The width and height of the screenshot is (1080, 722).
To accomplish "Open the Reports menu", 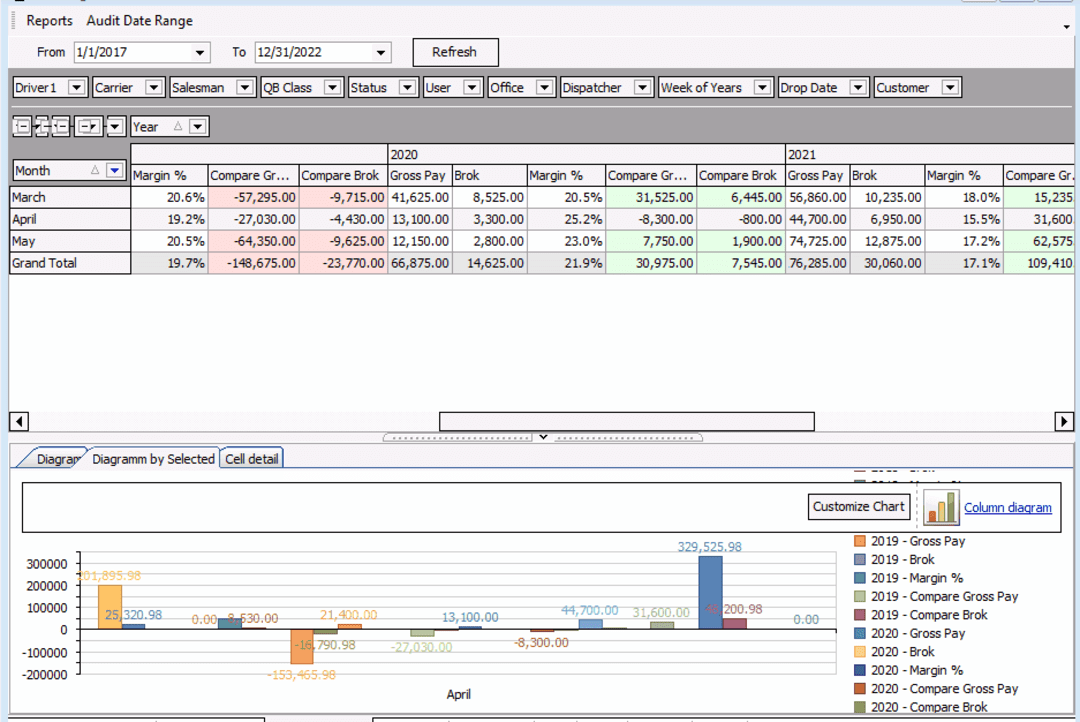I will (x=48, y=20).
